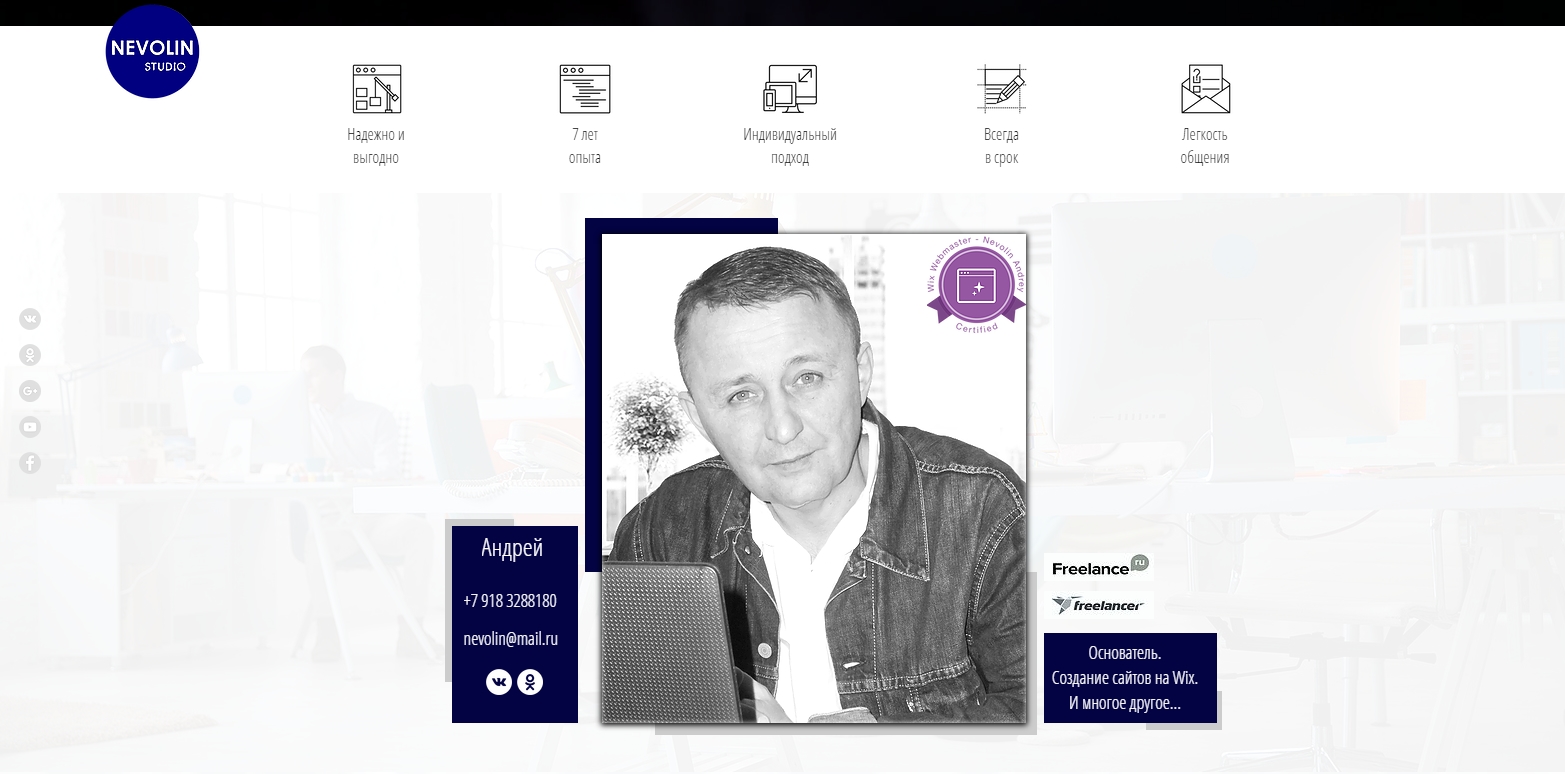Click the 'Индивидуальный подход' text label
This screenshot has width=1565, height=774.
790,146
